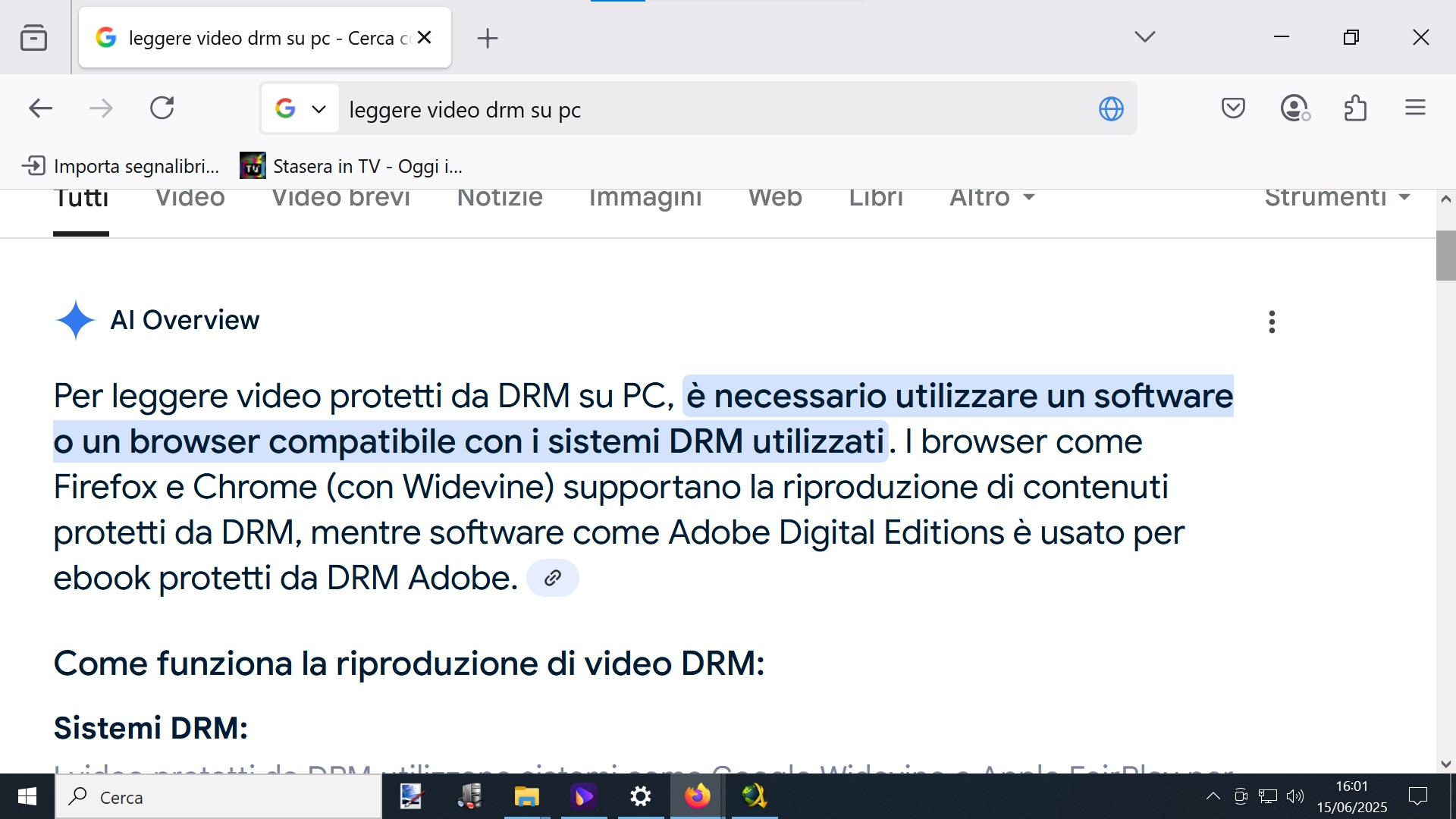Click the address bar search text field
Image resolution: width=1456 pixels, height=819 pixels.
point(713,109)
